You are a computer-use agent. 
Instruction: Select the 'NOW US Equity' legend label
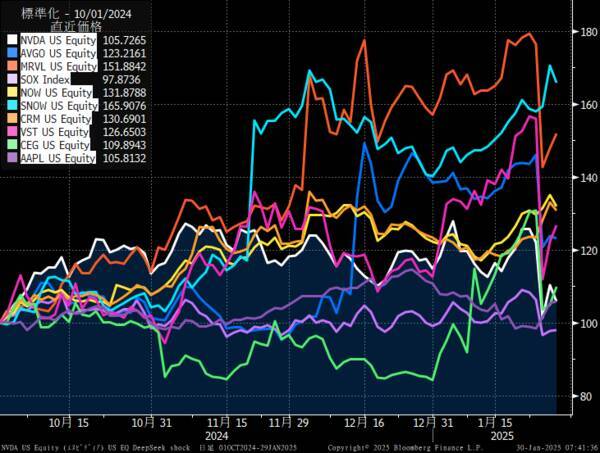(56, 93)
